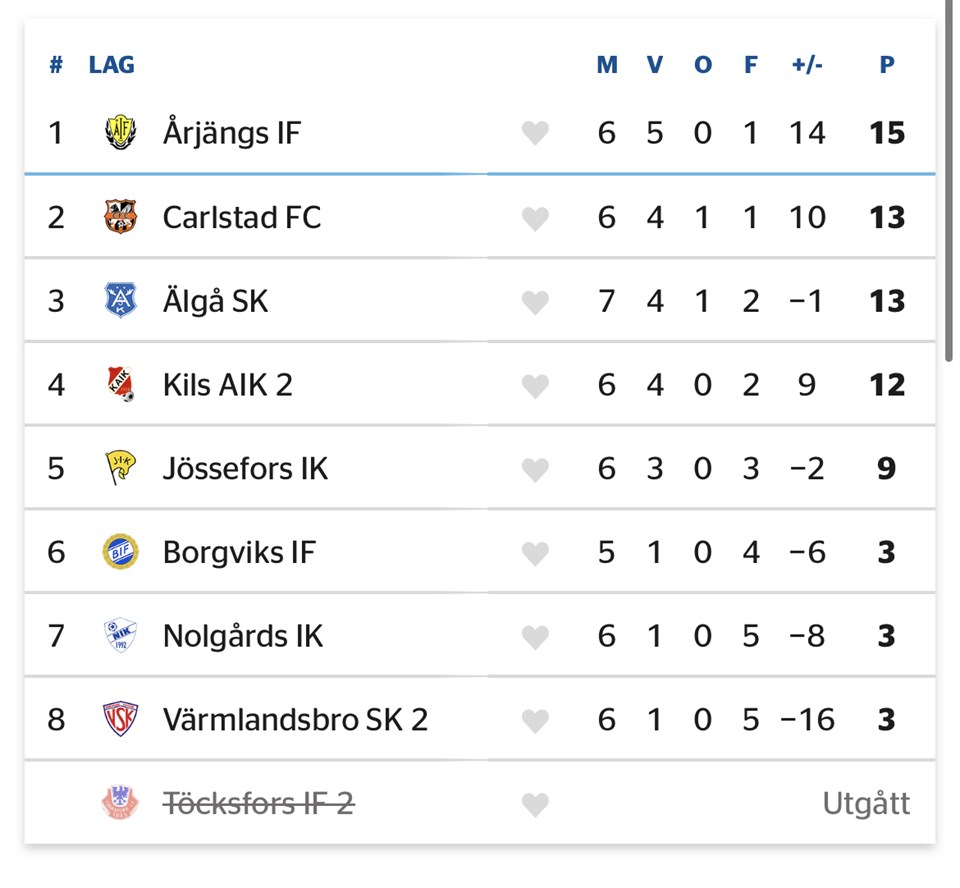Toggle favorite heart for Borgviks IF
960x888 pixels.
click(535, 554)
